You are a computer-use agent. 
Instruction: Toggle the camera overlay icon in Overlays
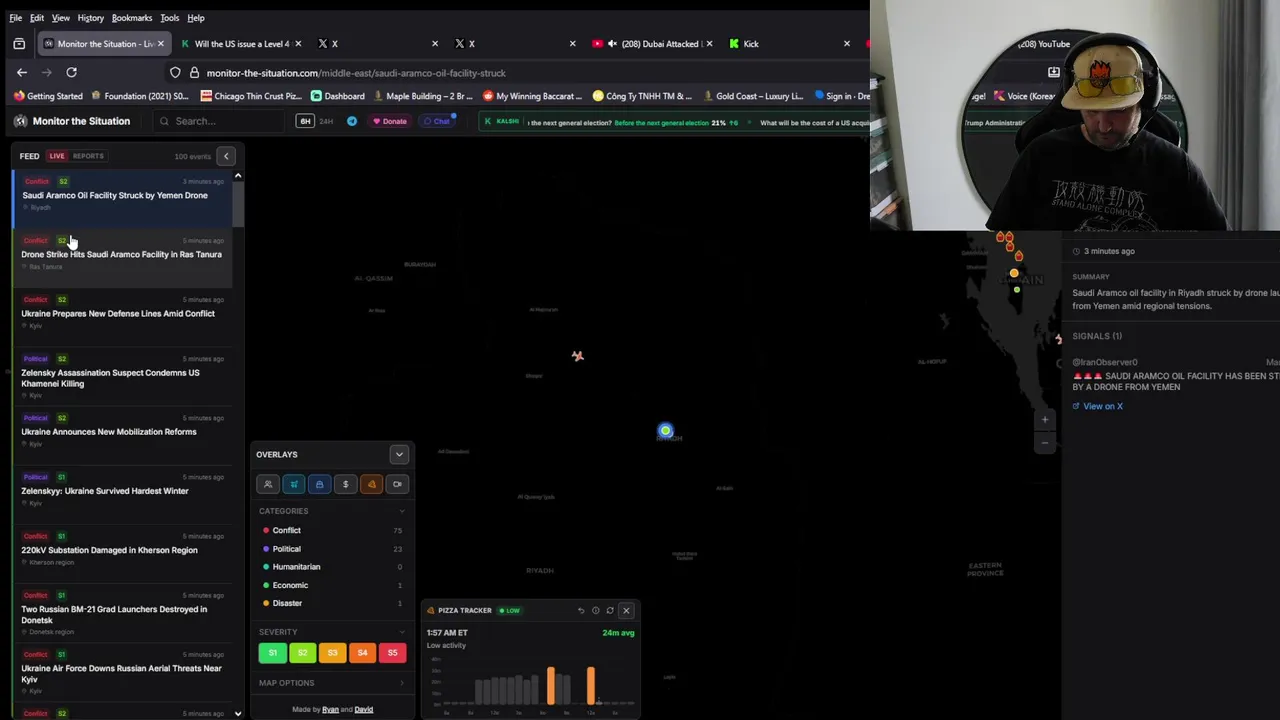point(398,484)
